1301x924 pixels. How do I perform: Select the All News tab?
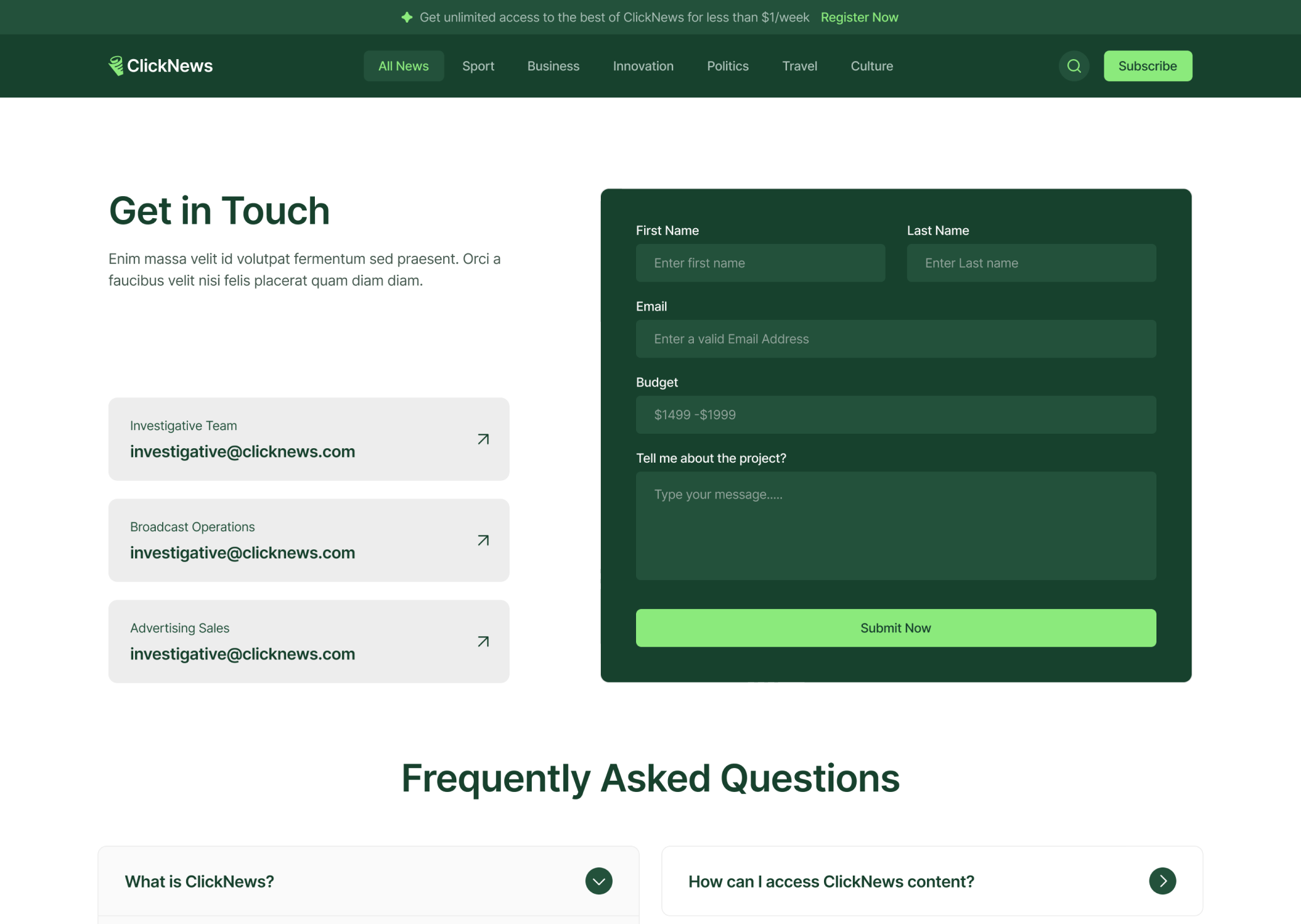click(403, 66)
